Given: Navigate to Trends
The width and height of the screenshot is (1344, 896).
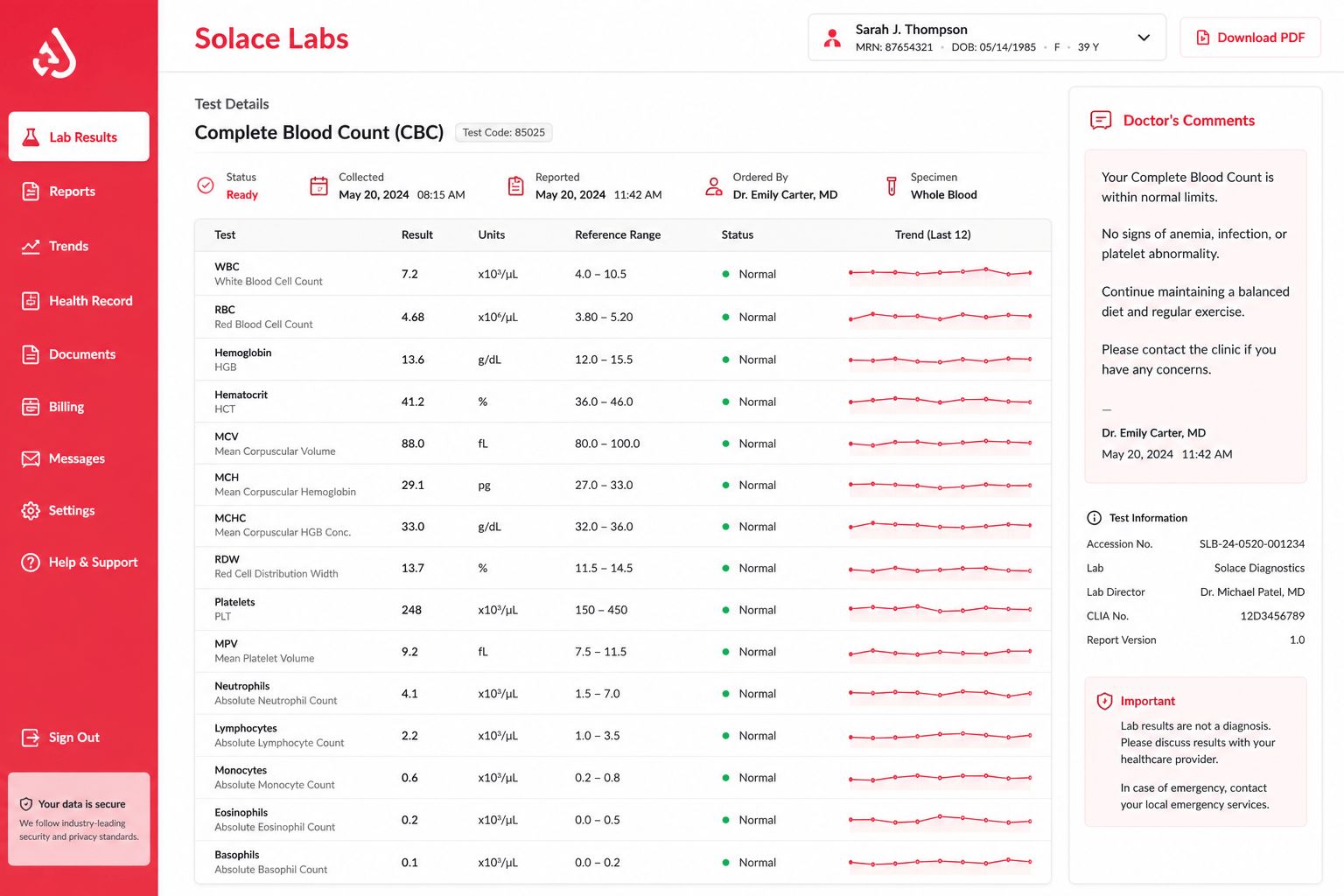Looking at the screenshot, I should pos(68,247).
